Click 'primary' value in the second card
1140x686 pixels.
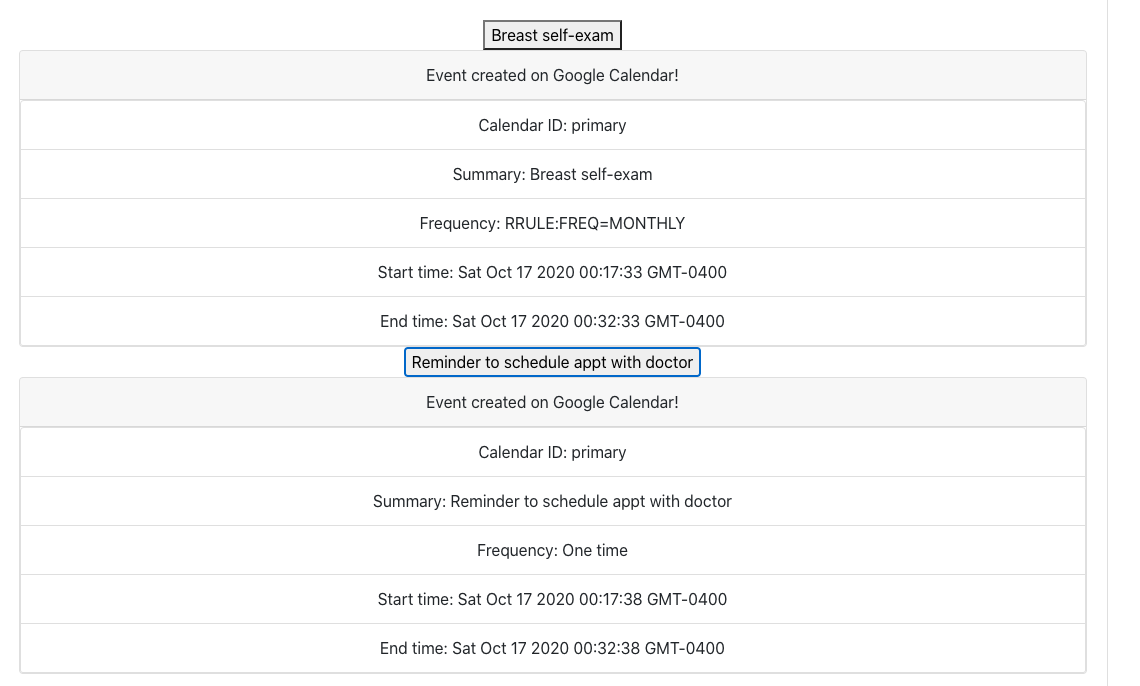(x=599, y=452)
